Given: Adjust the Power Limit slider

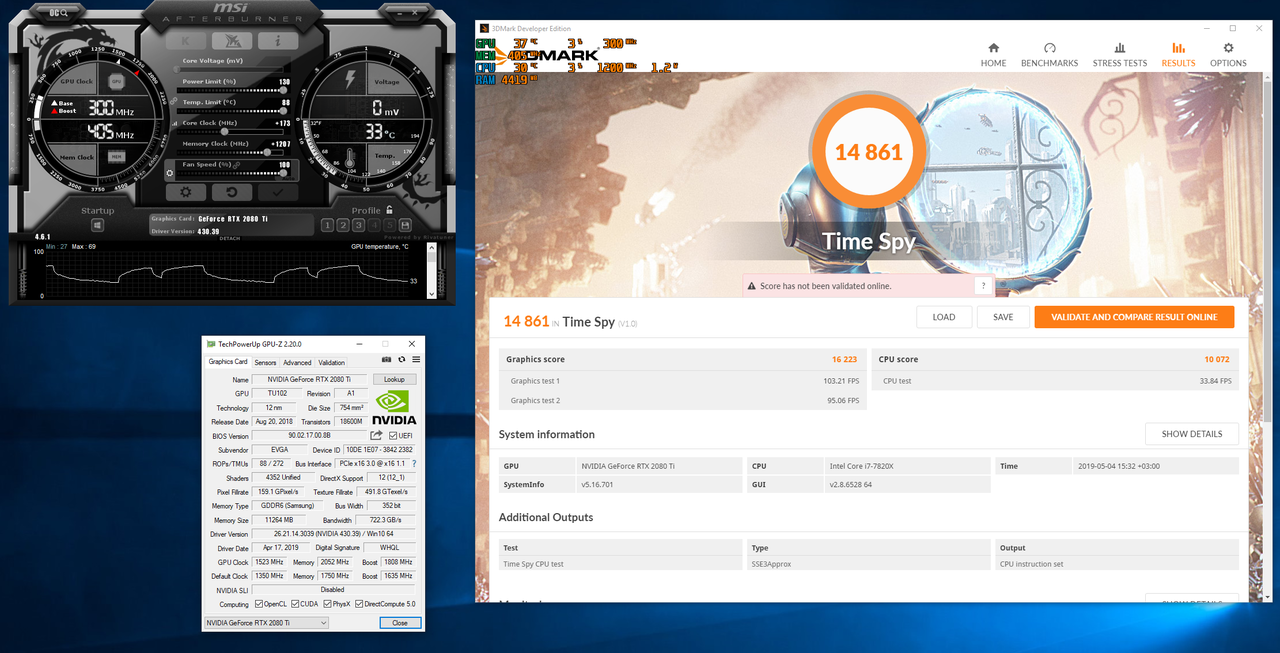Looking at the screenshot, I should click(230, 89).
